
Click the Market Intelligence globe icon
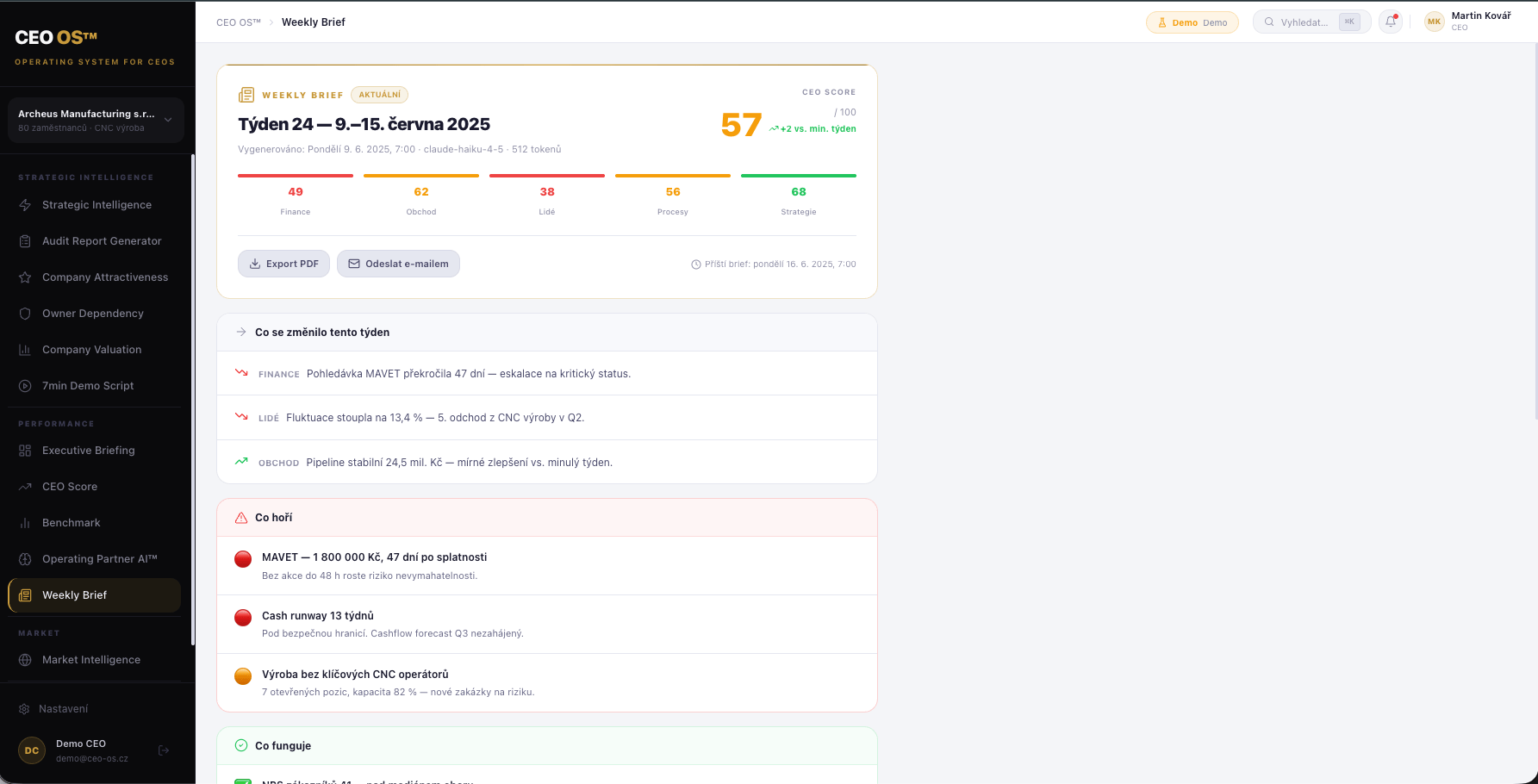[25, 660]
